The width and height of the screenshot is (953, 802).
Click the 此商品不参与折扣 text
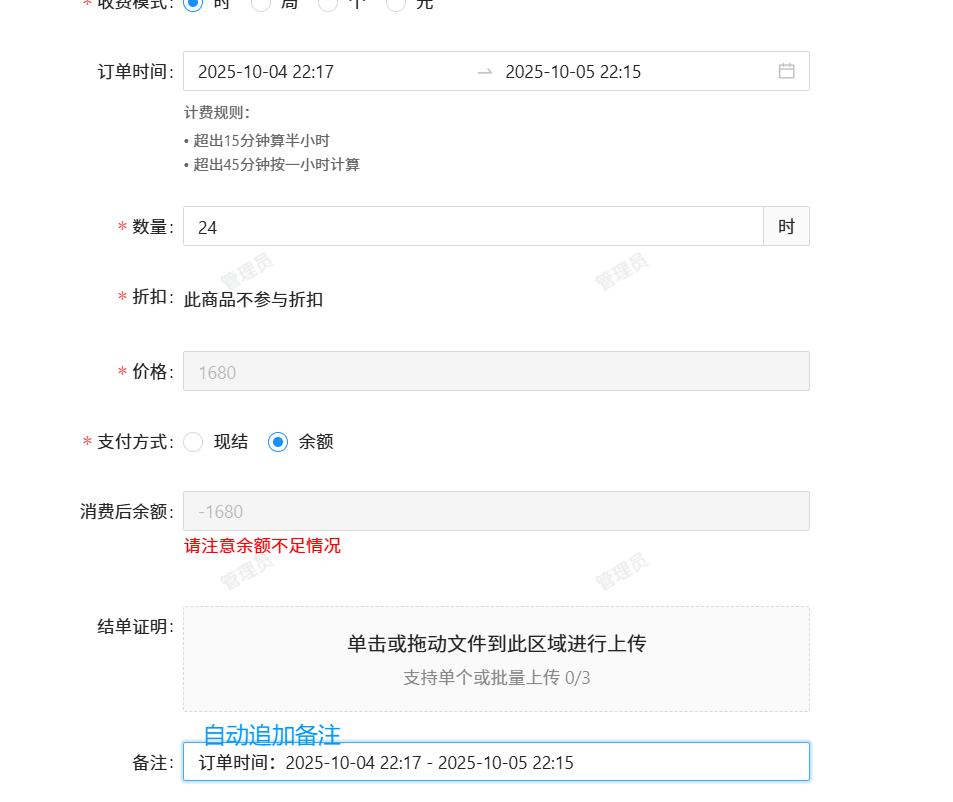pos(253,299)
